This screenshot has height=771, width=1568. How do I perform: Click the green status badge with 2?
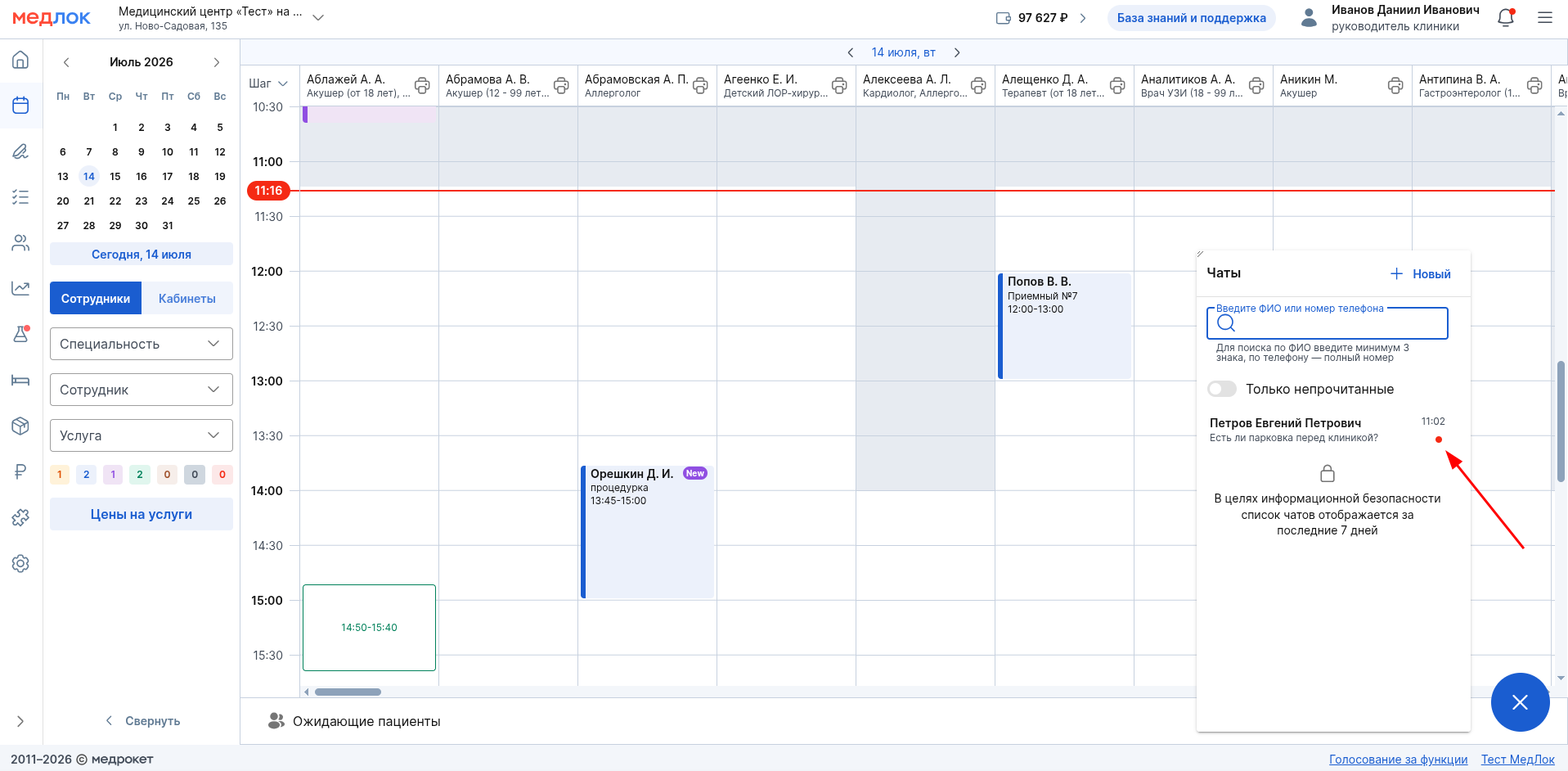(x=140, y=475)
